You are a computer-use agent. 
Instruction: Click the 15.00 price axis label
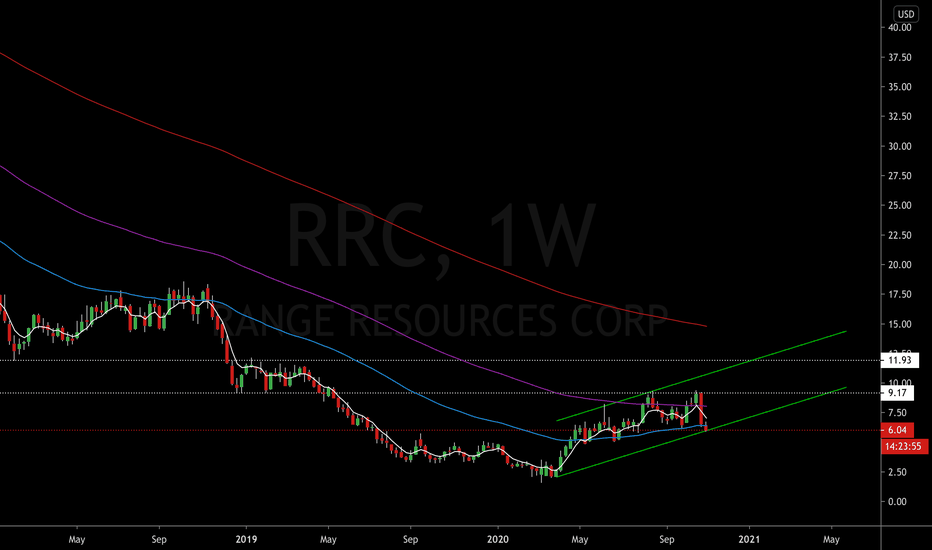pyautogui.click(x=899, y=324)
